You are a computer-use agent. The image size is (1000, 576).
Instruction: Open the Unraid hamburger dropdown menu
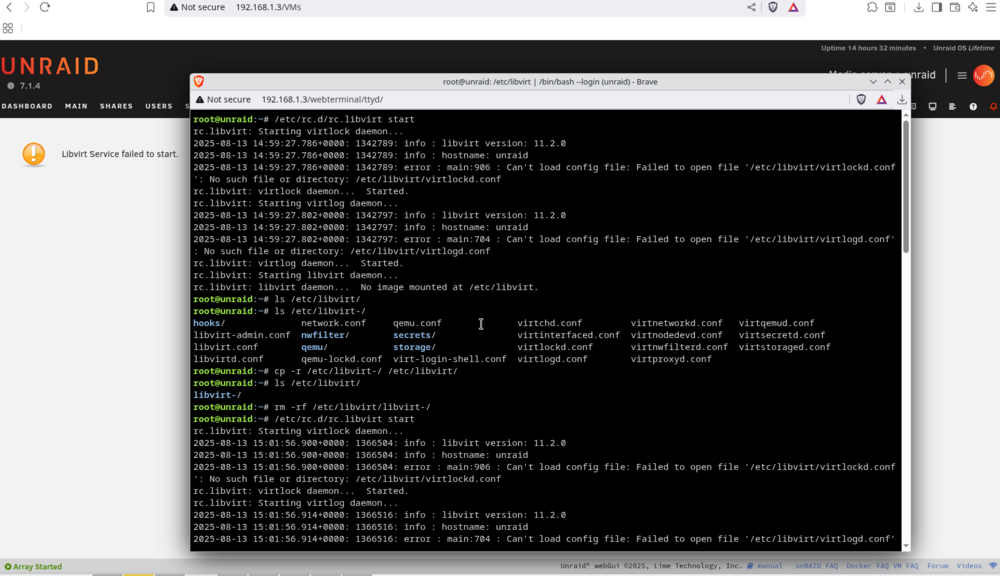[x=962, y=75]
